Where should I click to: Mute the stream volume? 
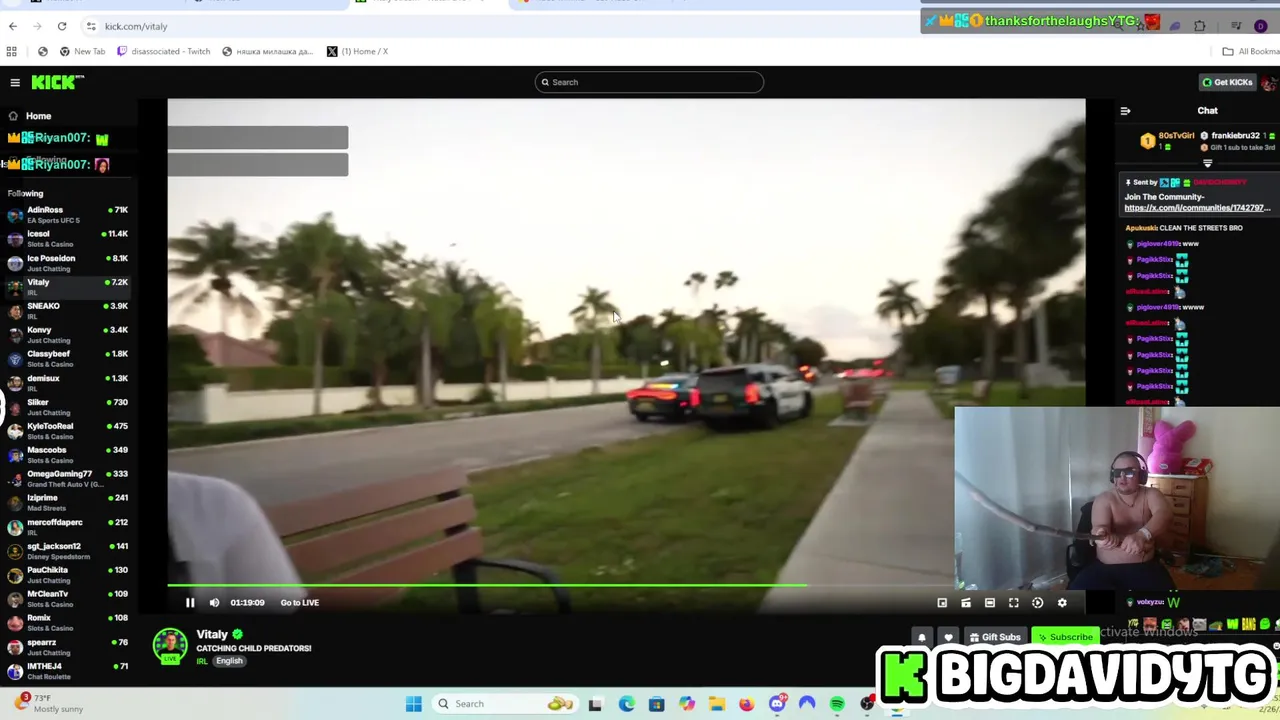tap(214, 603)
